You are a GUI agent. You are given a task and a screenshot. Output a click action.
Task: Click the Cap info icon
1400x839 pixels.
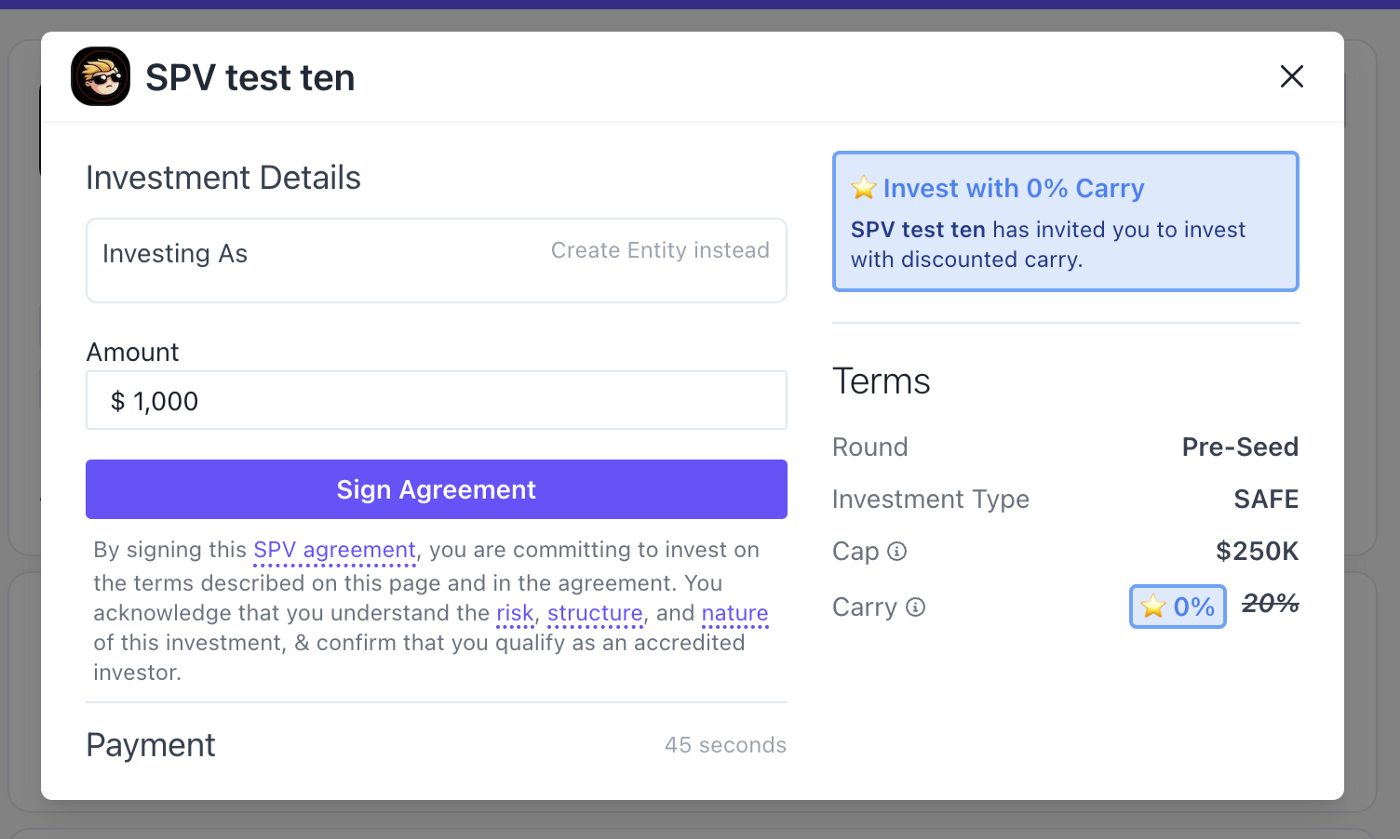pos(897,551)
